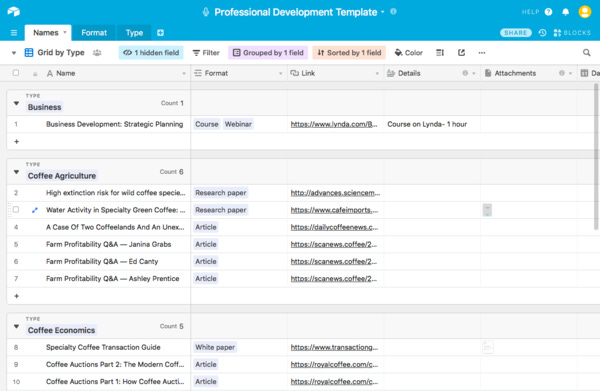Viewport: 600px width, 391px height.
Task: Open Attachments column dropdown
Action: click(570, 73)
